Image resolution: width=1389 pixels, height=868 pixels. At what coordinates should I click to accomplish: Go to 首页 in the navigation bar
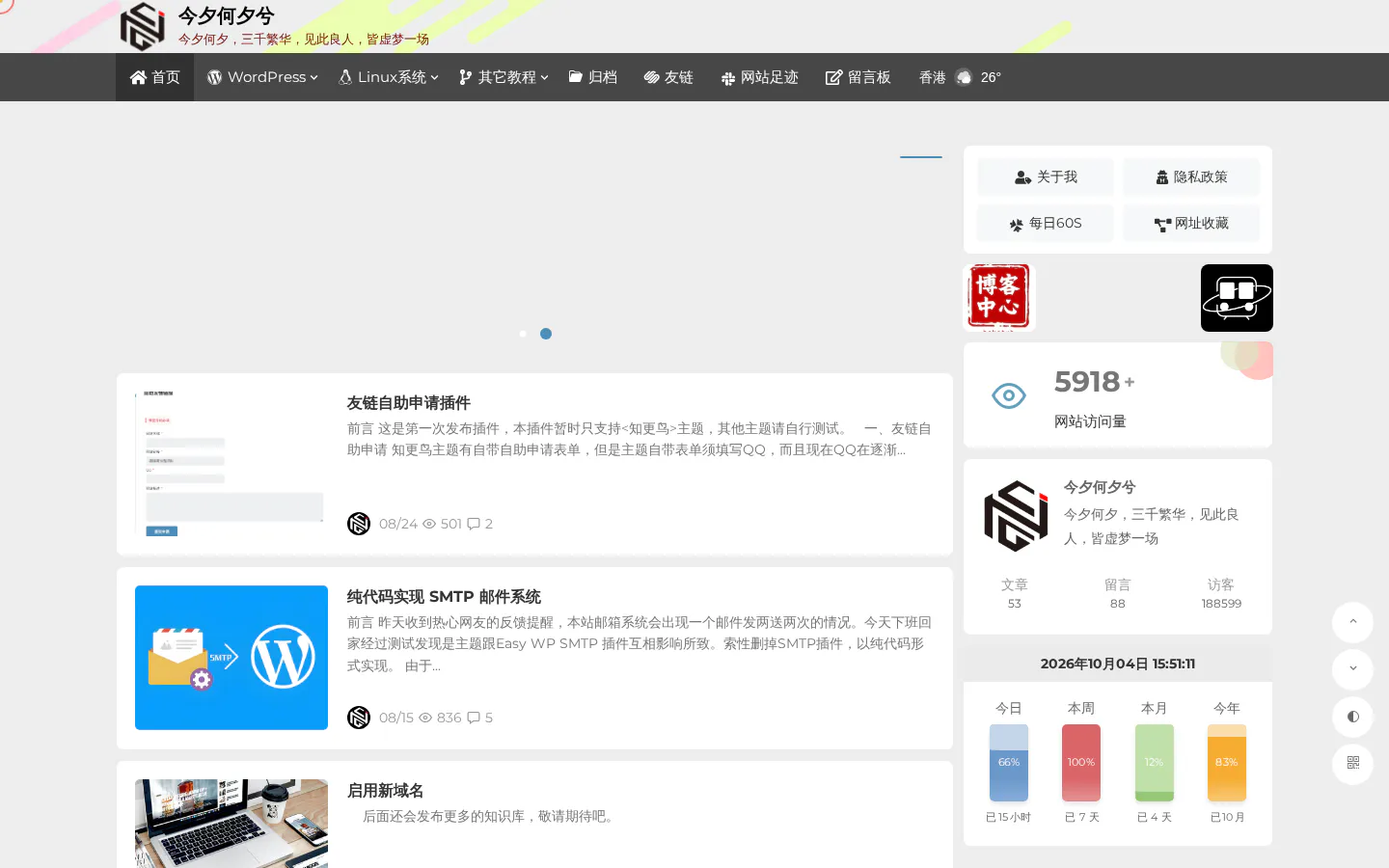[155, 77]
